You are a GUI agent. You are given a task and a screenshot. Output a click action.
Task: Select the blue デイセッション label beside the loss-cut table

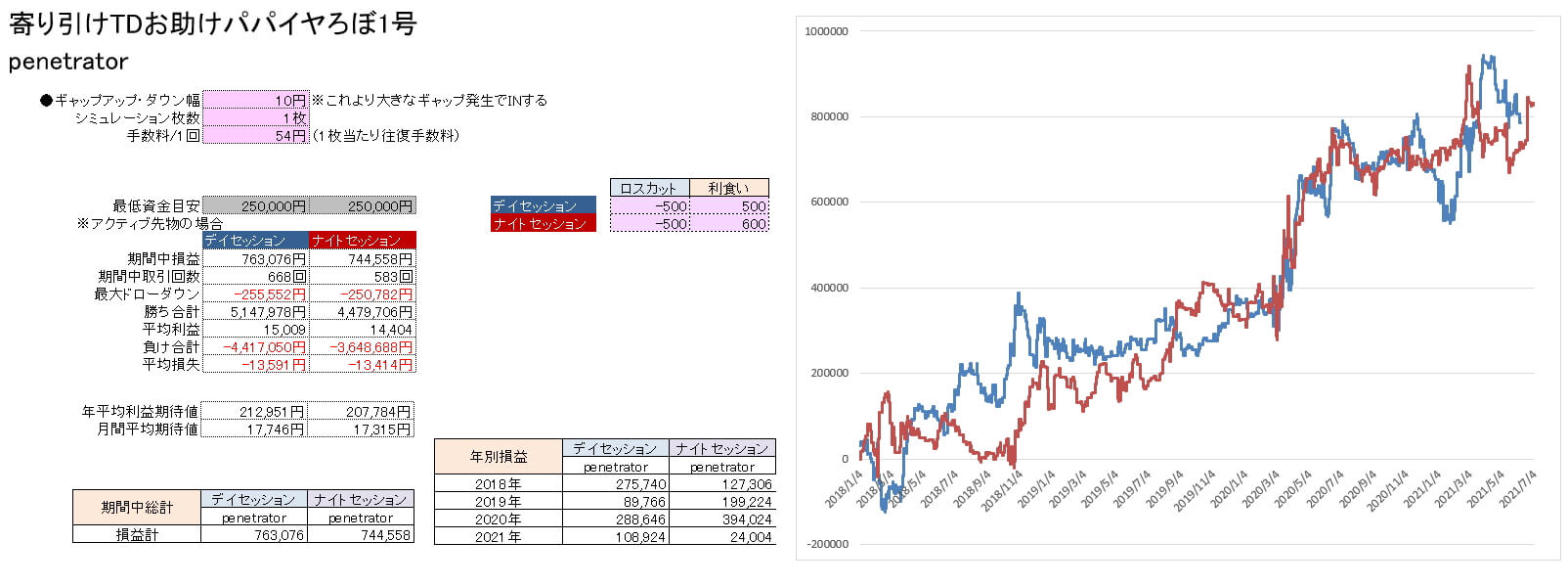pos(544,206)
